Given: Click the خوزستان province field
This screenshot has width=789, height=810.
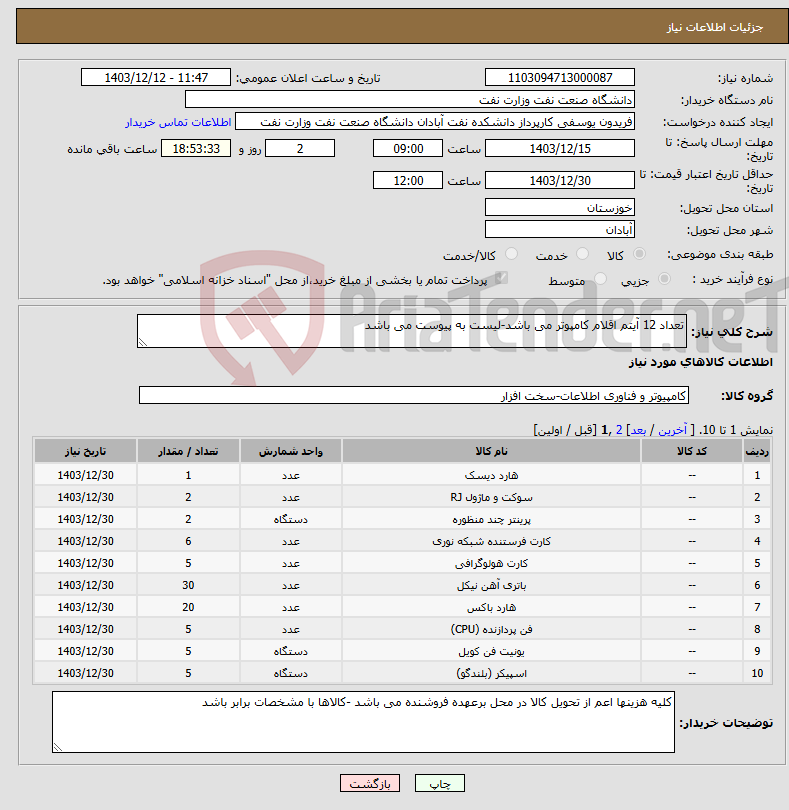Looking at the screenshot, I should pyautogui.click(x=560, y=208).
